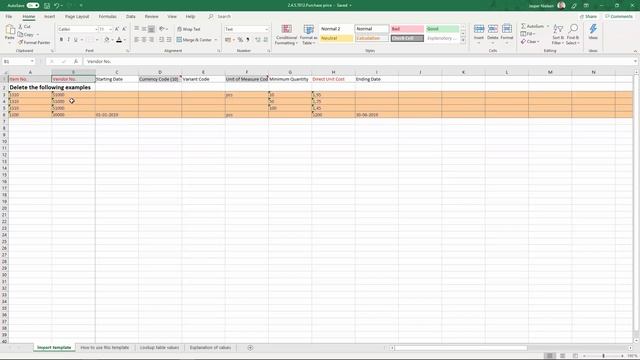Click the Comments button
The image size is (640, 360).
point(619,16)
